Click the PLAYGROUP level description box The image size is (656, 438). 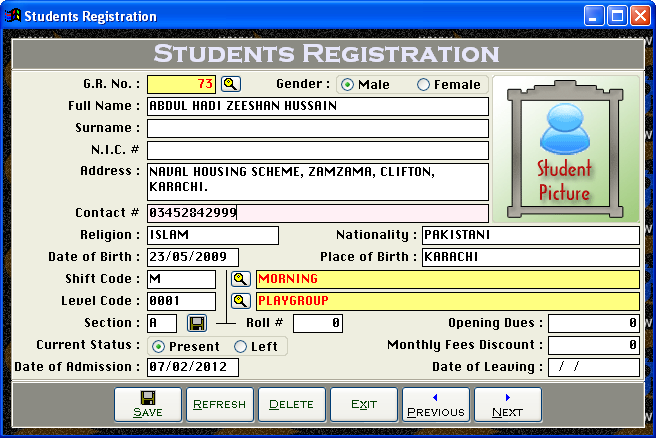point(448,301)
